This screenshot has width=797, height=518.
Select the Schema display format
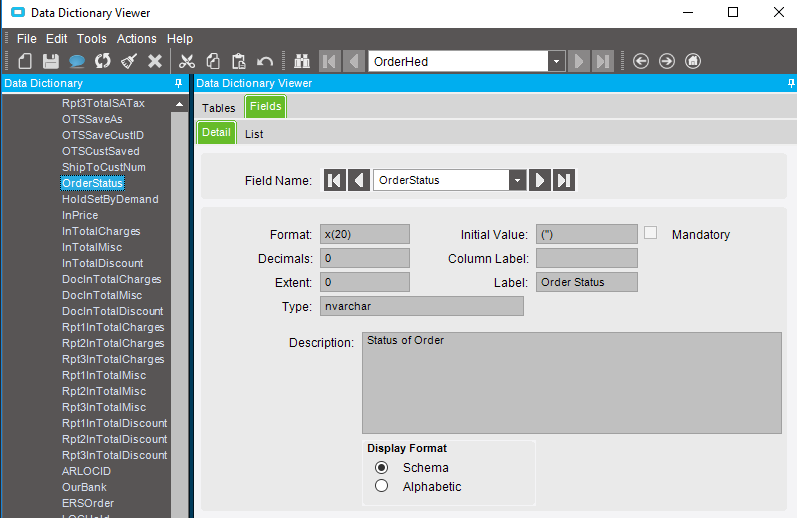[x=381, y=467]
